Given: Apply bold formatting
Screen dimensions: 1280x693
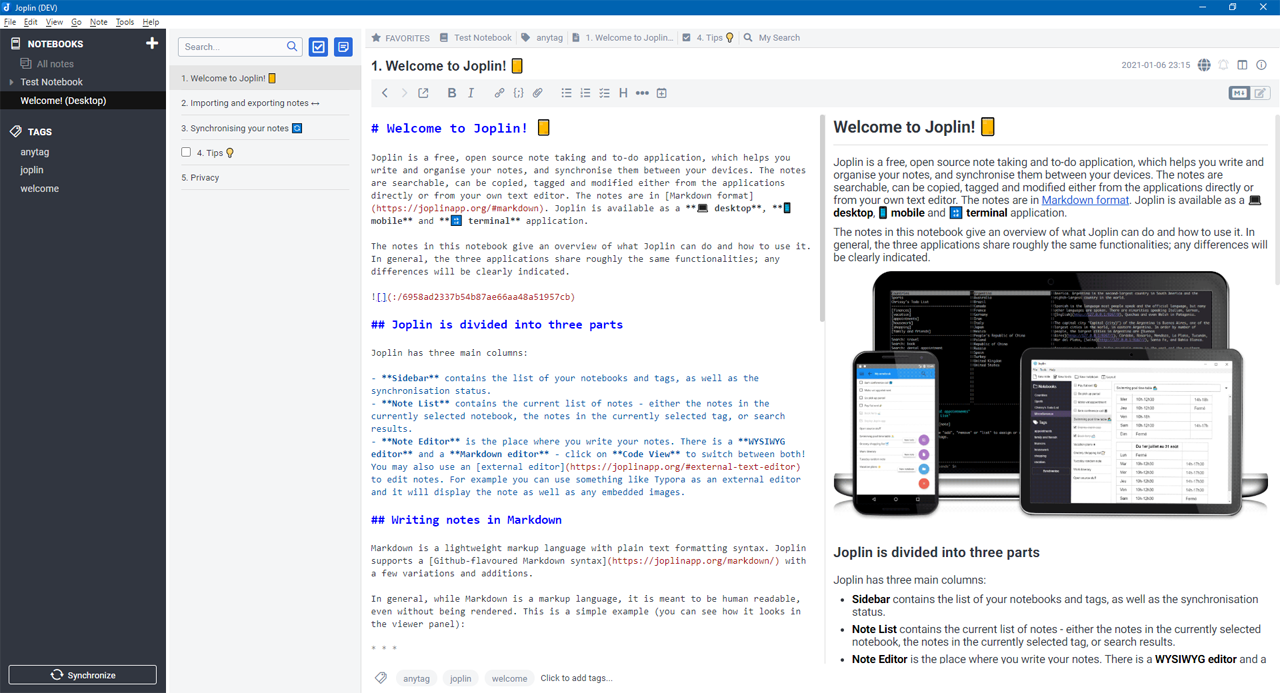Looking at the screenshot, I should pyautogui.click(x=452, y=93).
